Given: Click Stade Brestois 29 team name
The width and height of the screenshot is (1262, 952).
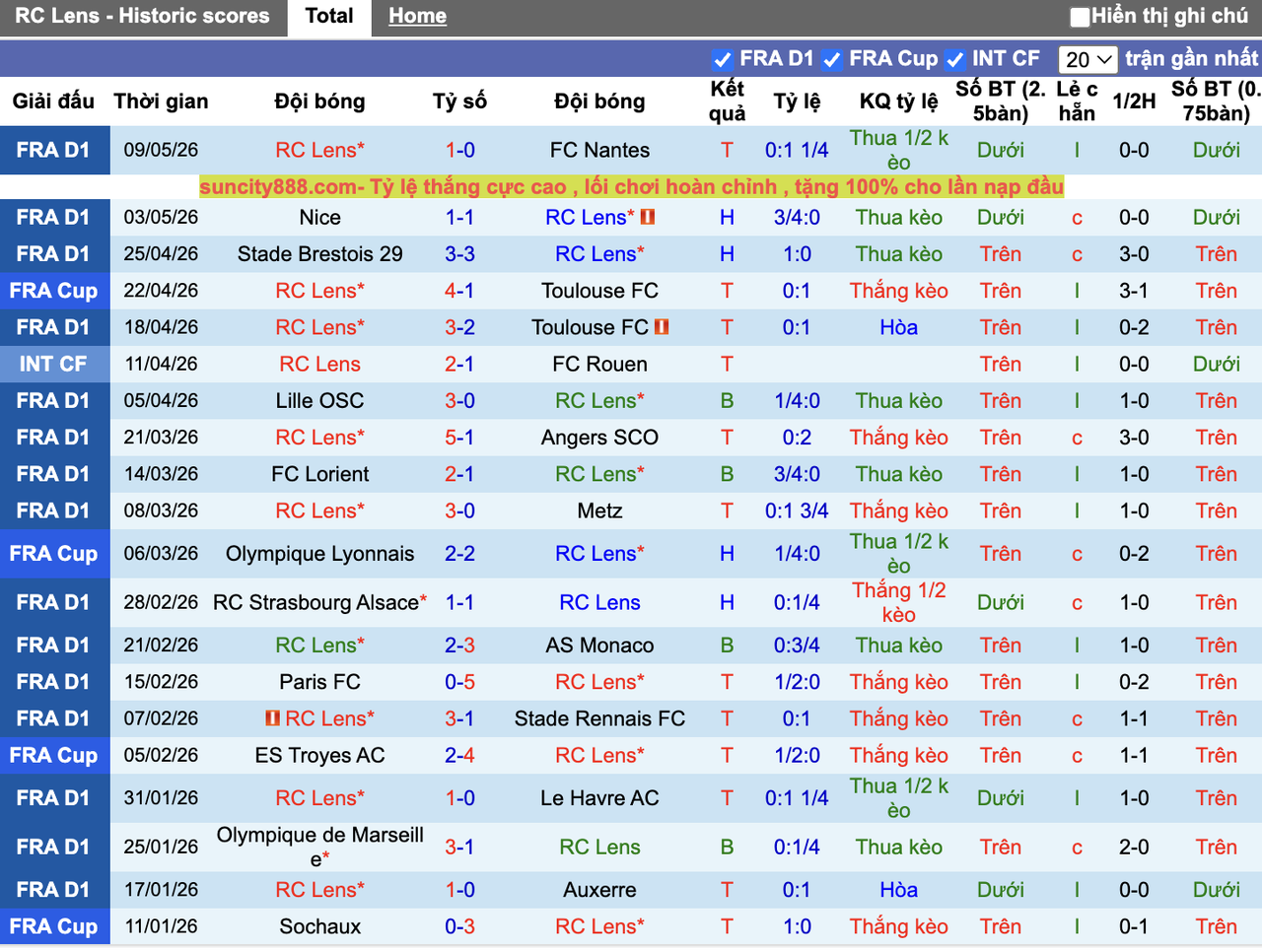Looking at the screenshot, I should pos(319,253).
